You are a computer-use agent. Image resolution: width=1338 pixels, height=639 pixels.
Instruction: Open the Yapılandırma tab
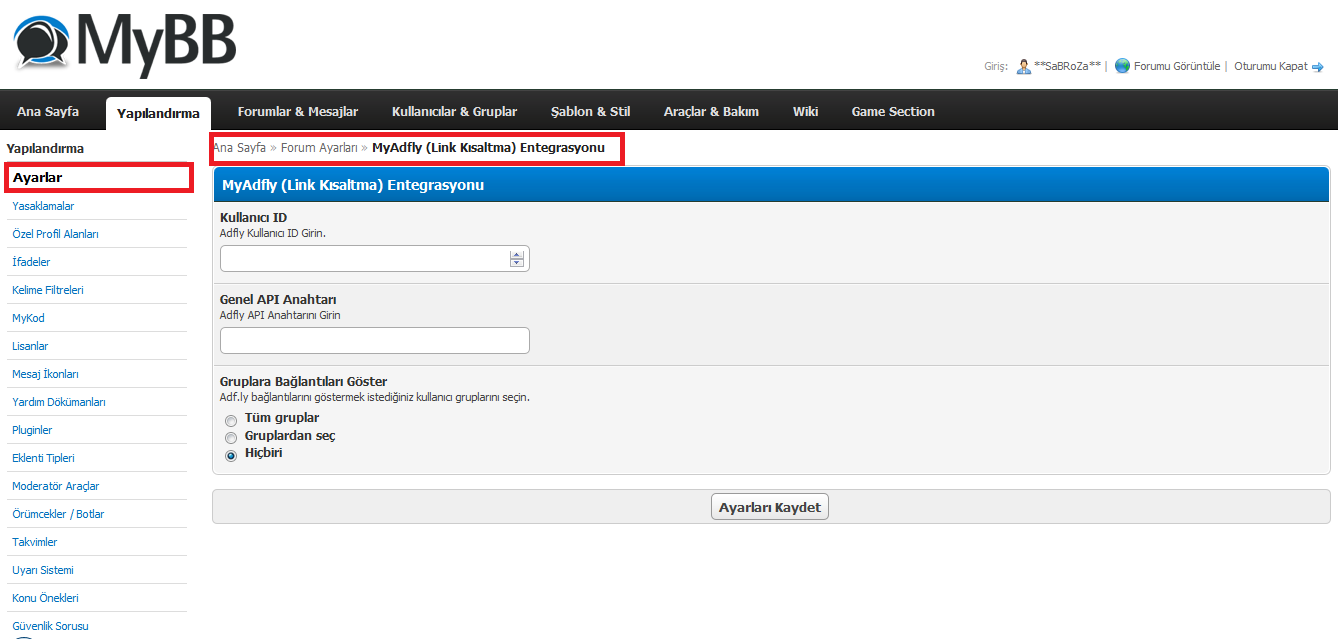[x=158, y=113]
